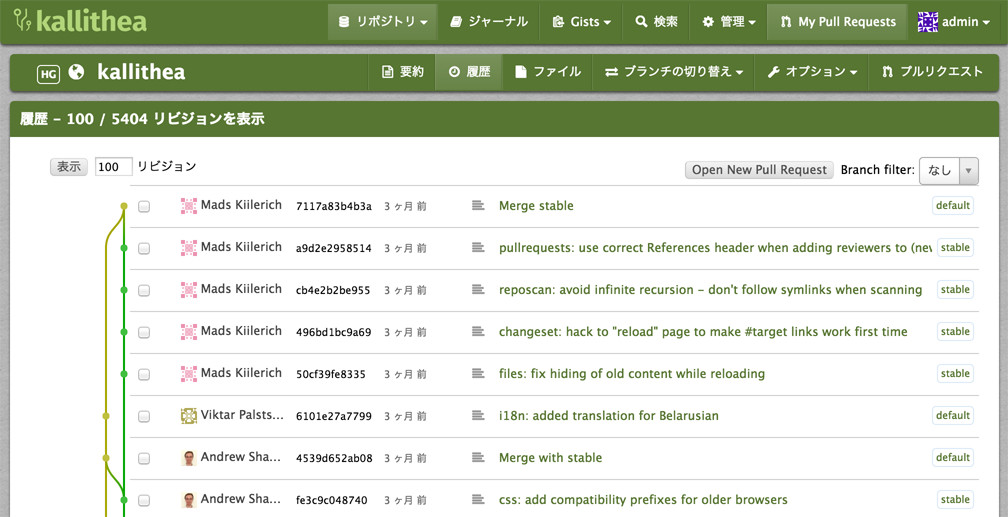Open reposcan avoid infinite recursion commit
The height and width of the screenshot is (517, 1008).
coord(710,290)
